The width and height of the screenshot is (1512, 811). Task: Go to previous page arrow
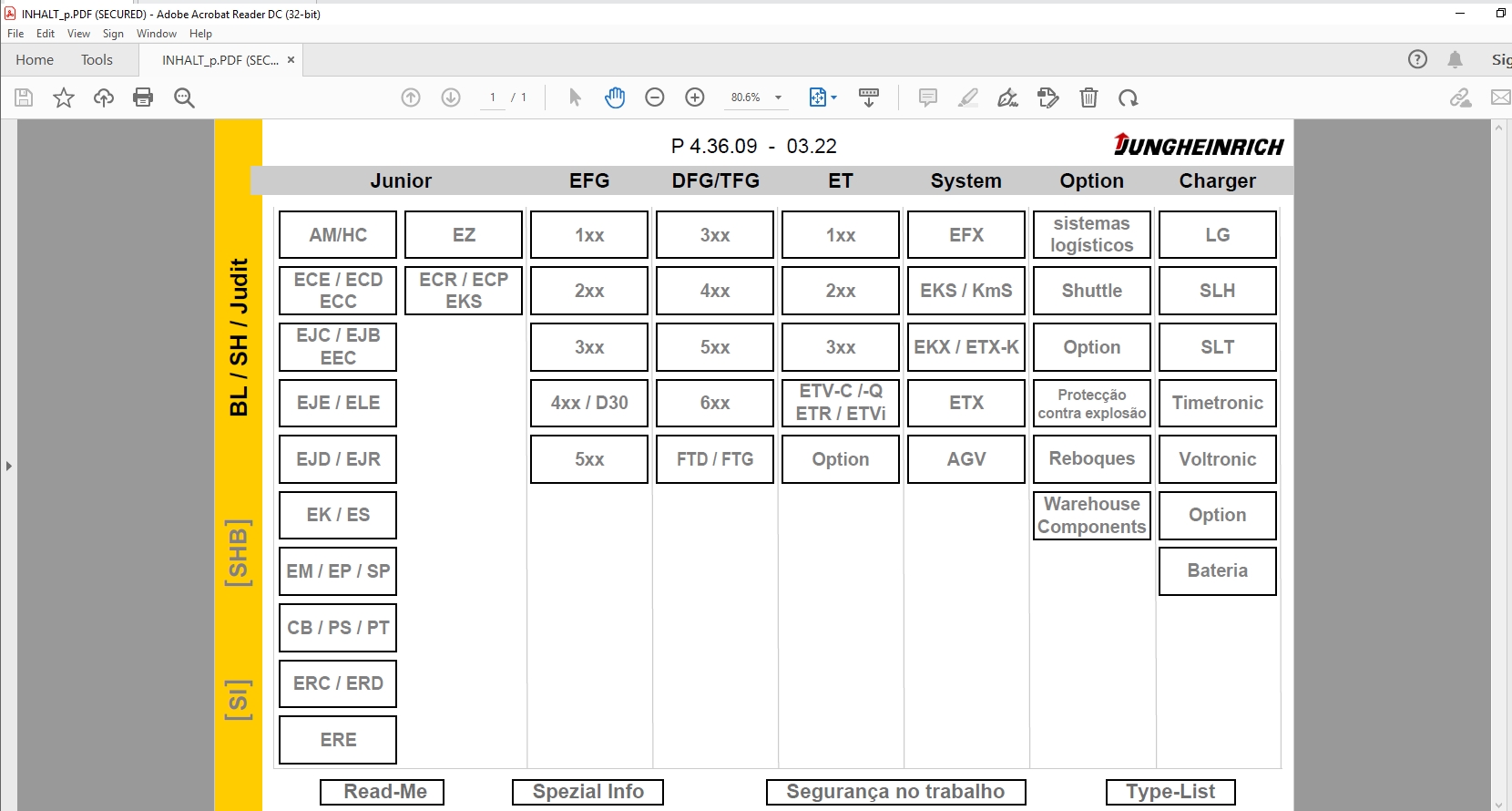coord(411,98)
